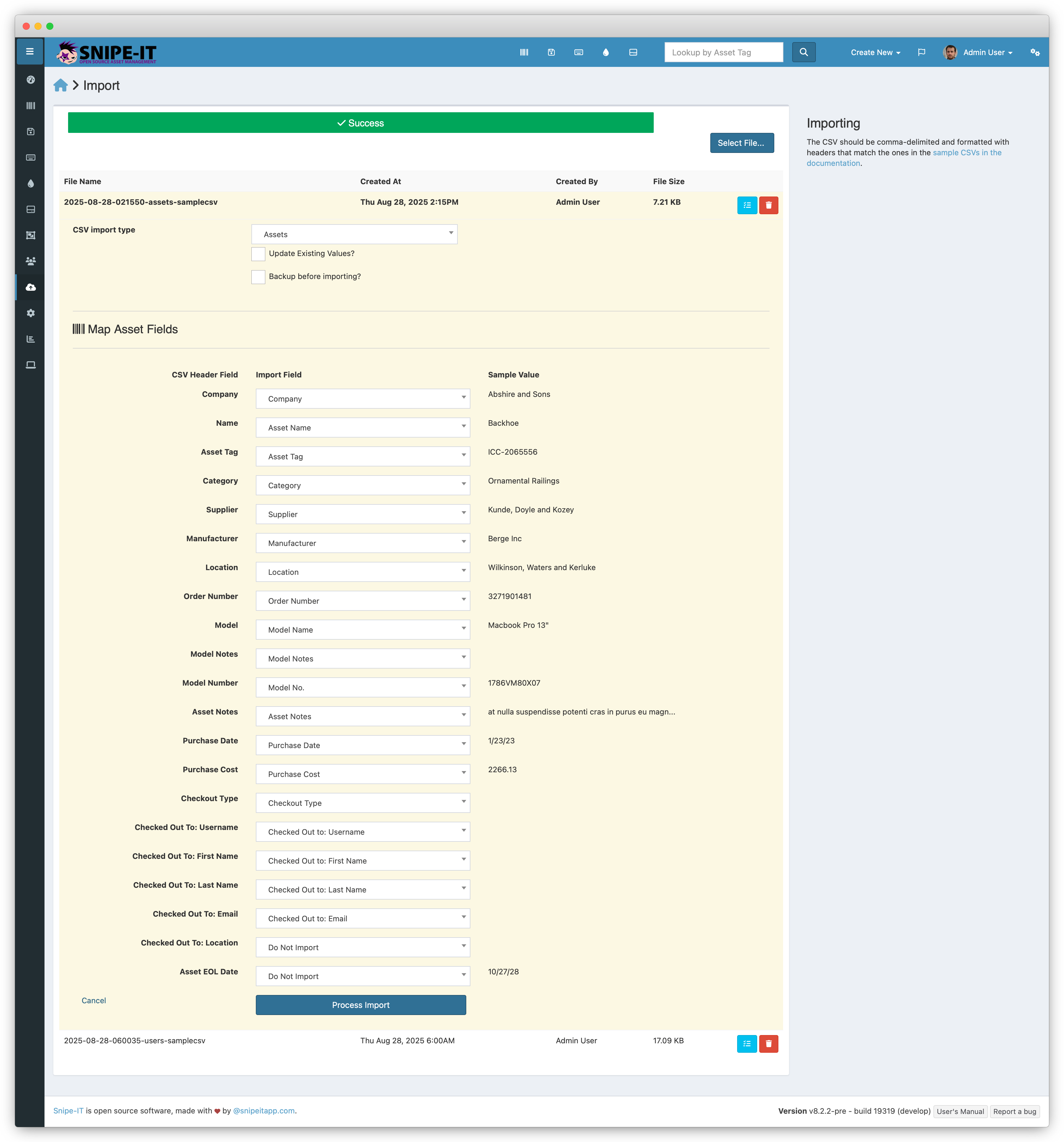Open the Asset Tag import field dropdown
This screenshot has height=1142, width=1064.
pos(363,457)
